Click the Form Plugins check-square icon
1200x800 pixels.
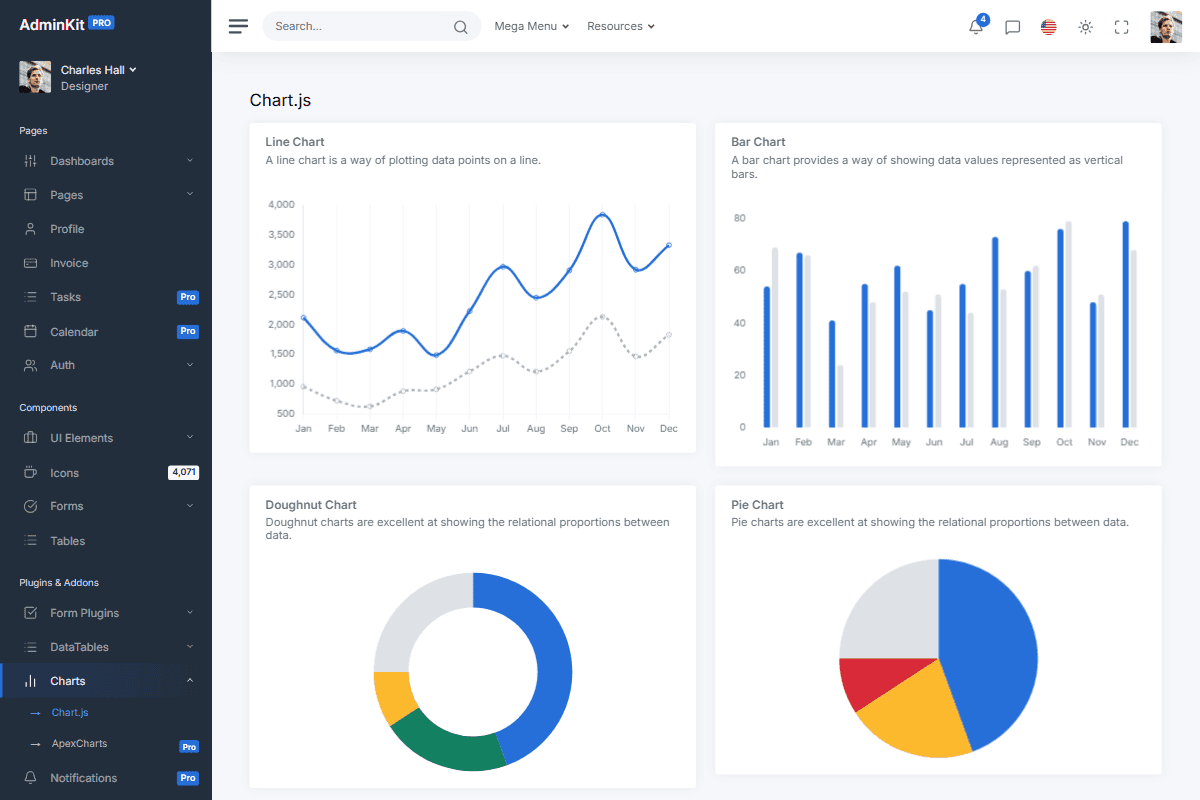click(30, 613)
